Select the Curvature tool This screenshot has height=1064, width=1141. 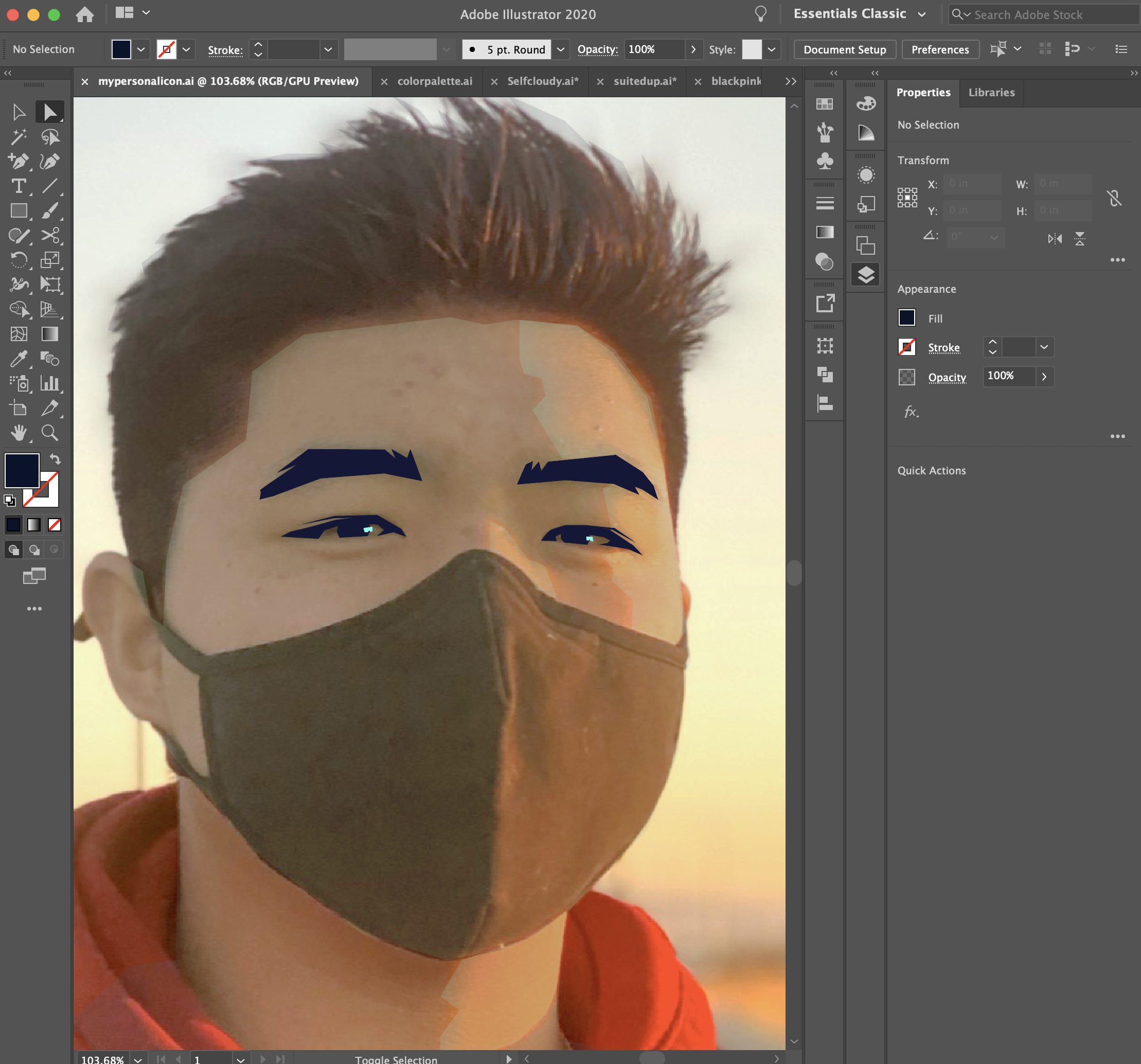(x=50, y=161)
